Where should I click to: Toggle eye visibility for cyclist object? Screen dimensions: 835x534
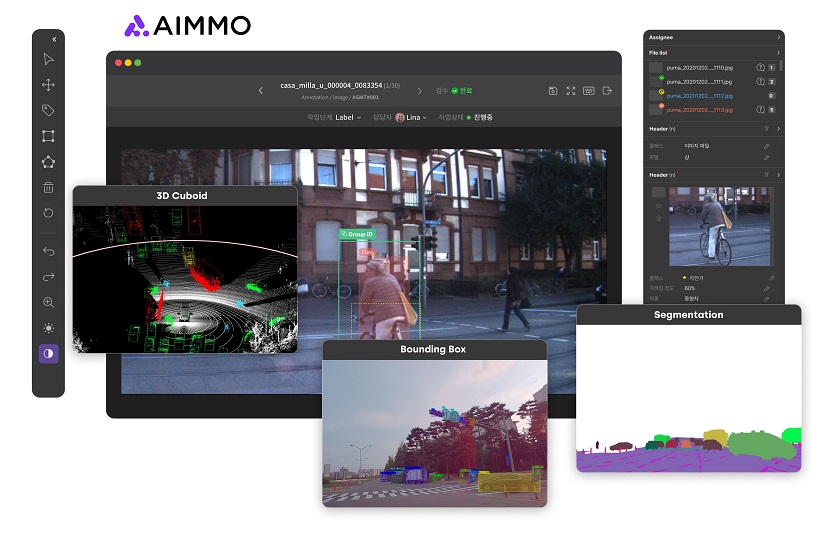(x=659, y=206)
